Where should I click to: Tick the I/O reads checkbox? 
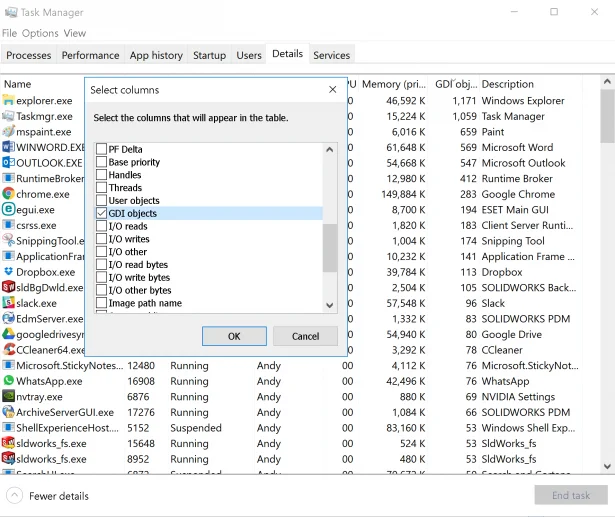101,227
